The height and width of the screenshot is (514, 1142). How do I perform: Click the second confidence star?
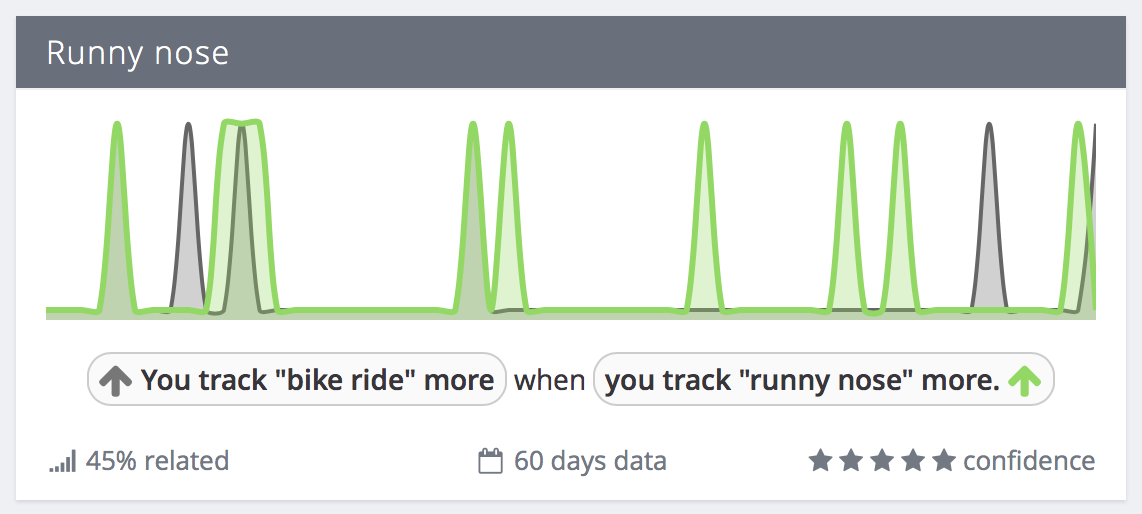[851, 460]
